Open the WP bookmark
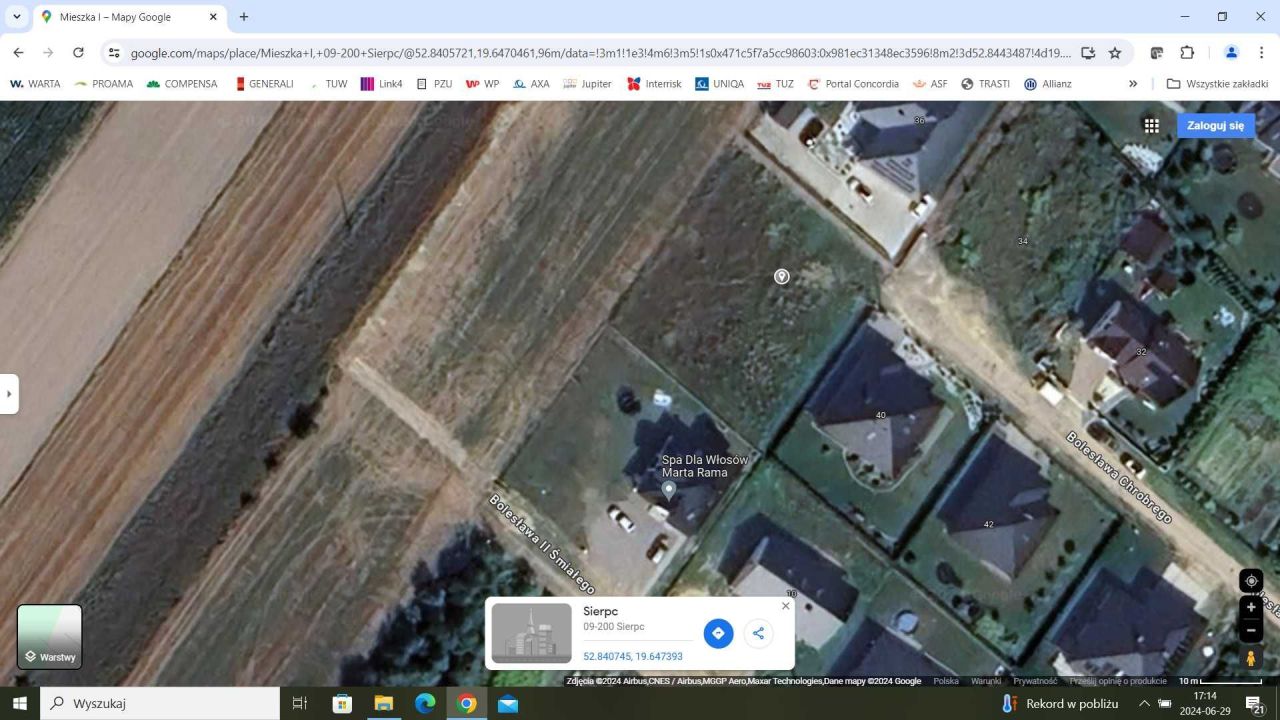The height and width of the screenshot is (720, 1280). (483, 84)
